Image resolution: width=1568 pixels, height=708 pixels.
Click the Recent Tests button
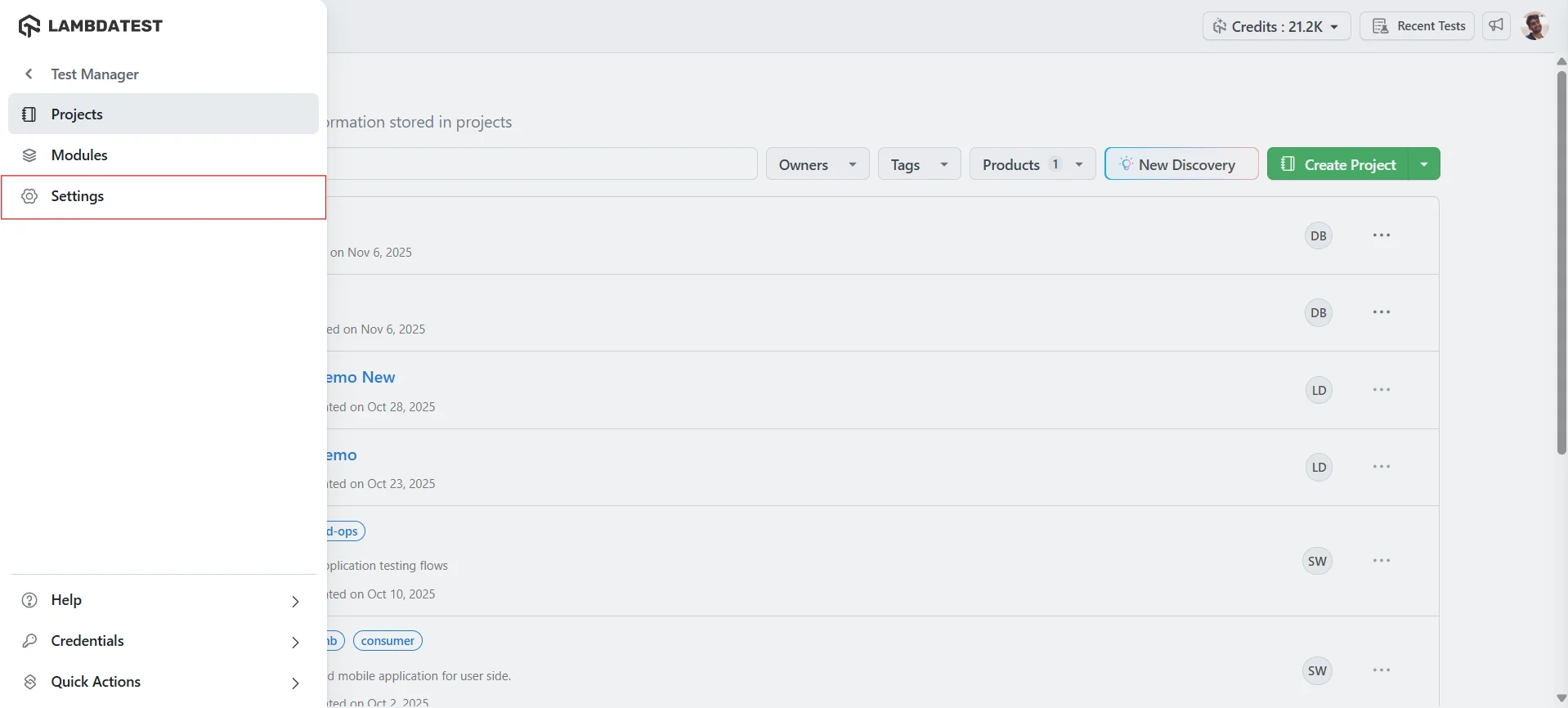point(1417,26)
